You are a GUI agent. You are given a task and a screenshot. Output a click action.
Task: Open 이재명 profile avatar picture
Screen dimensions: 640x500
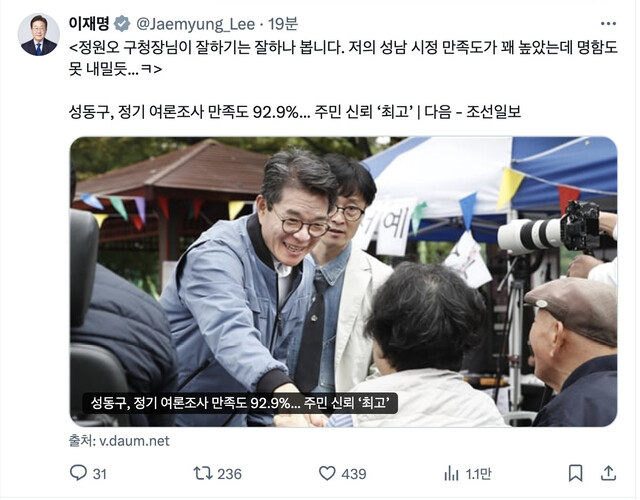coord(39,34)
